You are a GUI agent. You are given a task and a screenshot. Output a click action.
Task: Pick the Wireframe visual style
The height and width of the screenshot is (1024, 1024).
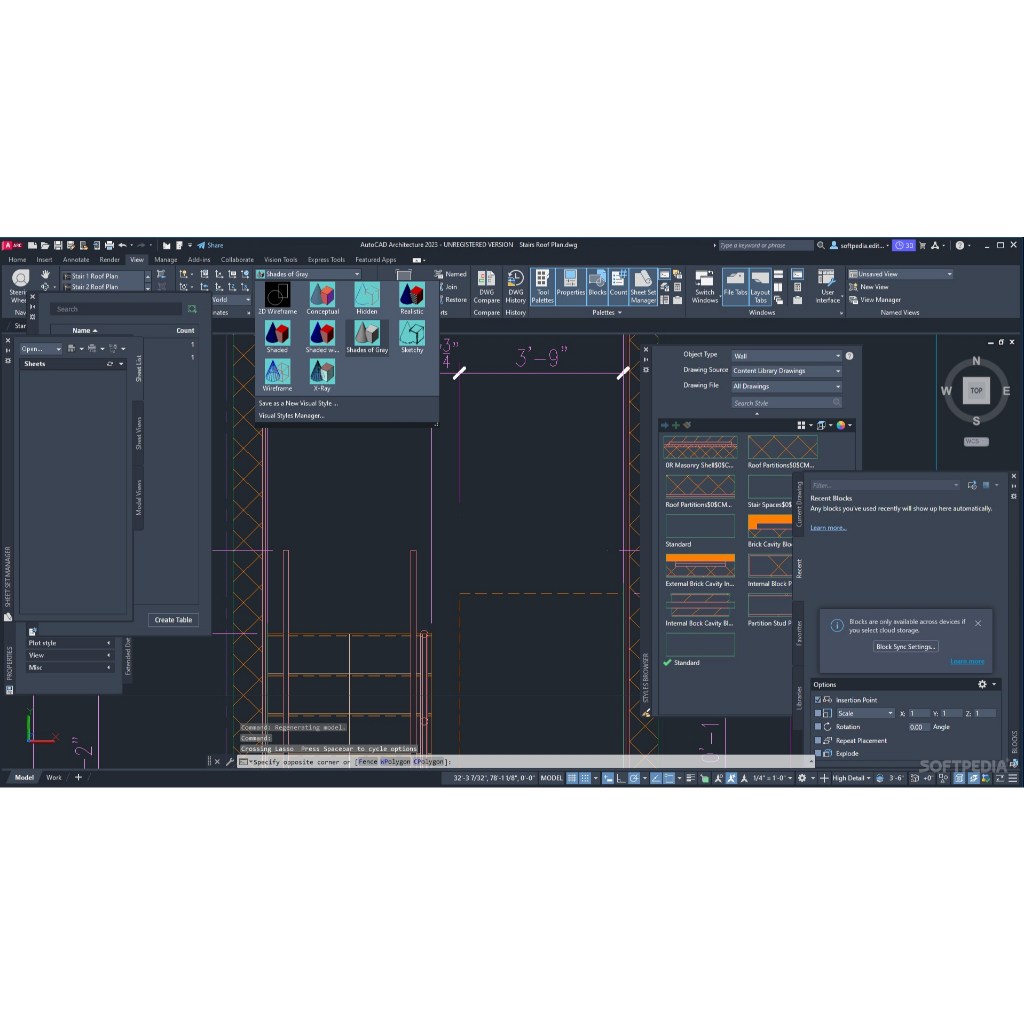click(x=277, y=376)
